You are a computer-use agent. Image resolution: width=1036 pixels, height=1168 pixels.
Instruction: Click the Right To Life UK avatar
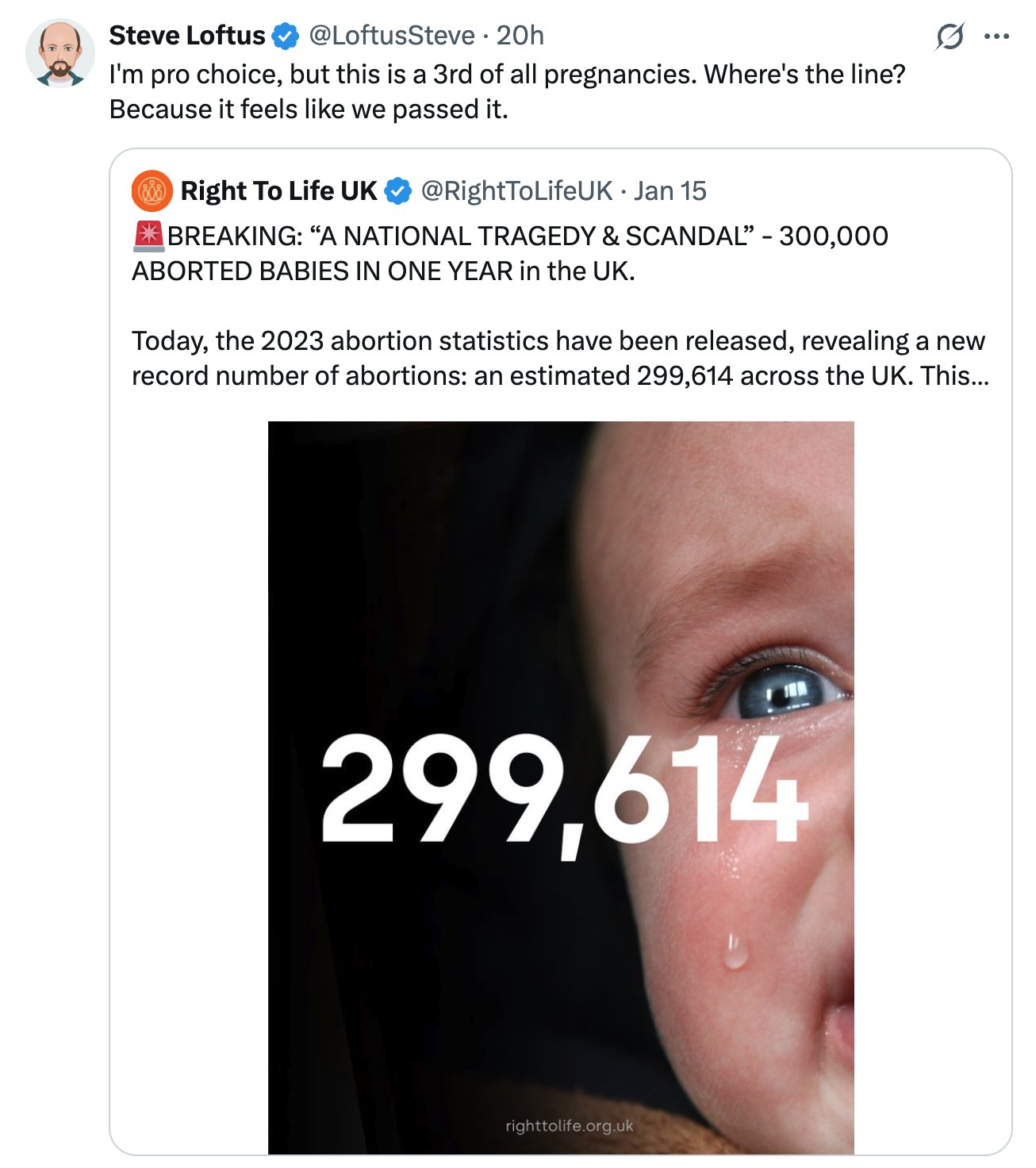click(x=152, y=191)
